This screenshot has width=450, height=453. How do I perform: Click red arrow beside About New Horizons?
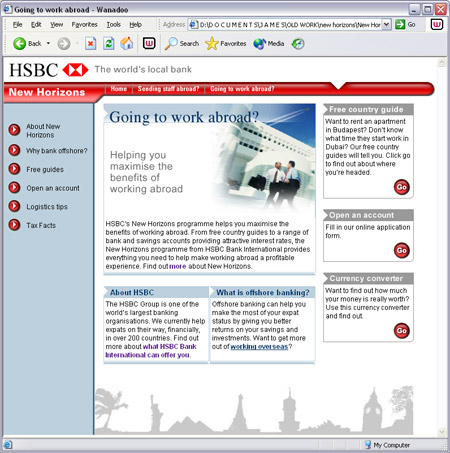click(14, 130)
